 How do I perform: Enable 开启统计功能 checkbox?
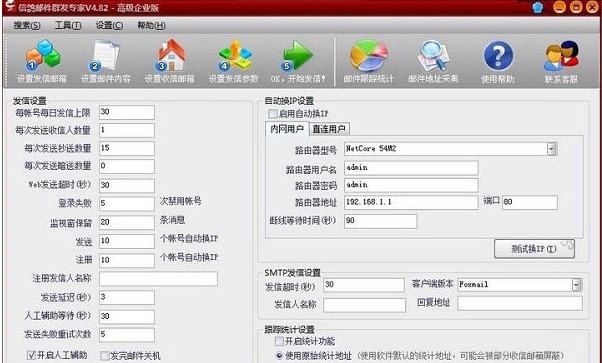[x=279, y=341]
